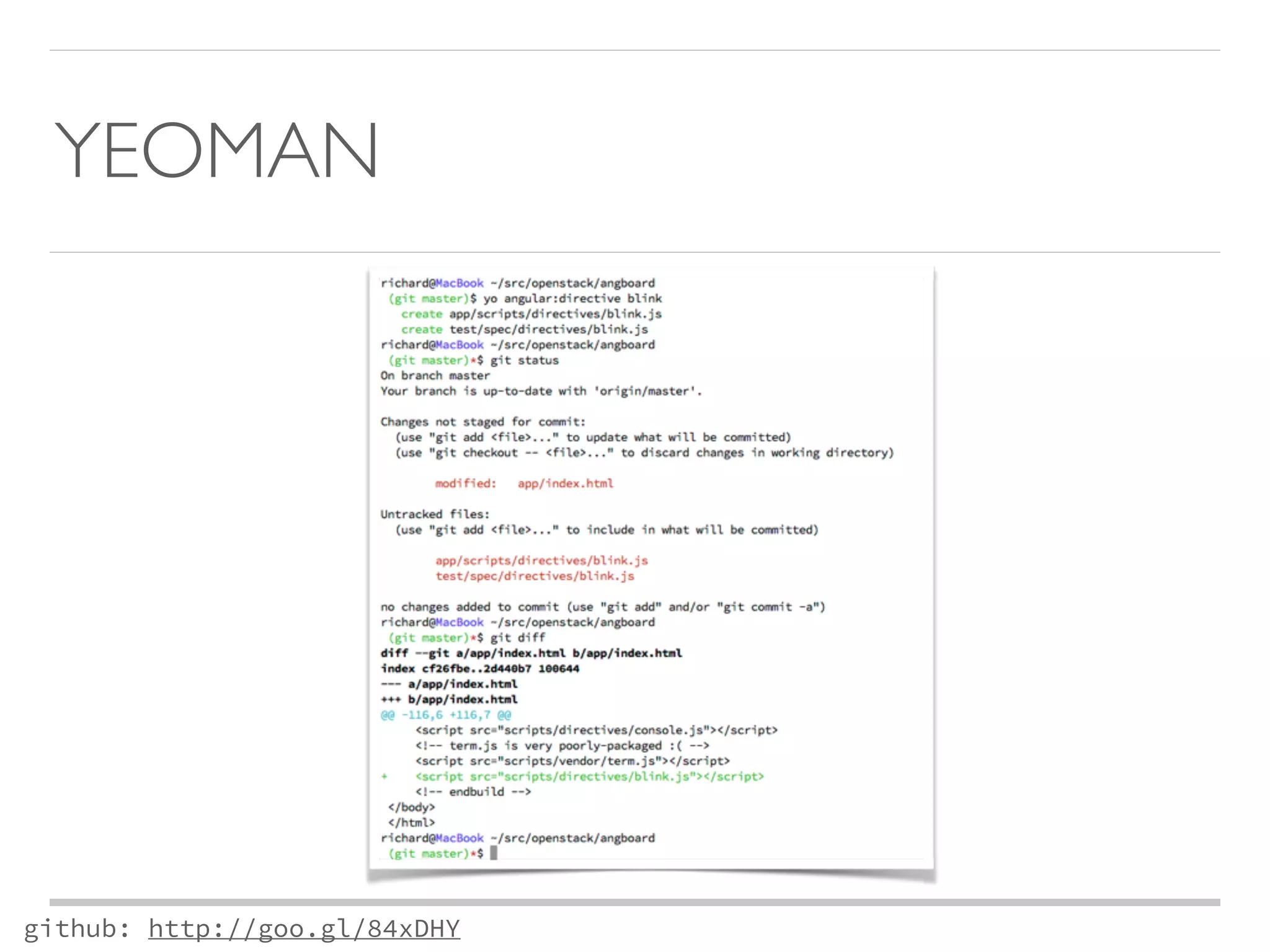Click the vendor/term.js script tag line
Image resolution: width=1270 pixels, height=952 pixels.
[572, 761]
